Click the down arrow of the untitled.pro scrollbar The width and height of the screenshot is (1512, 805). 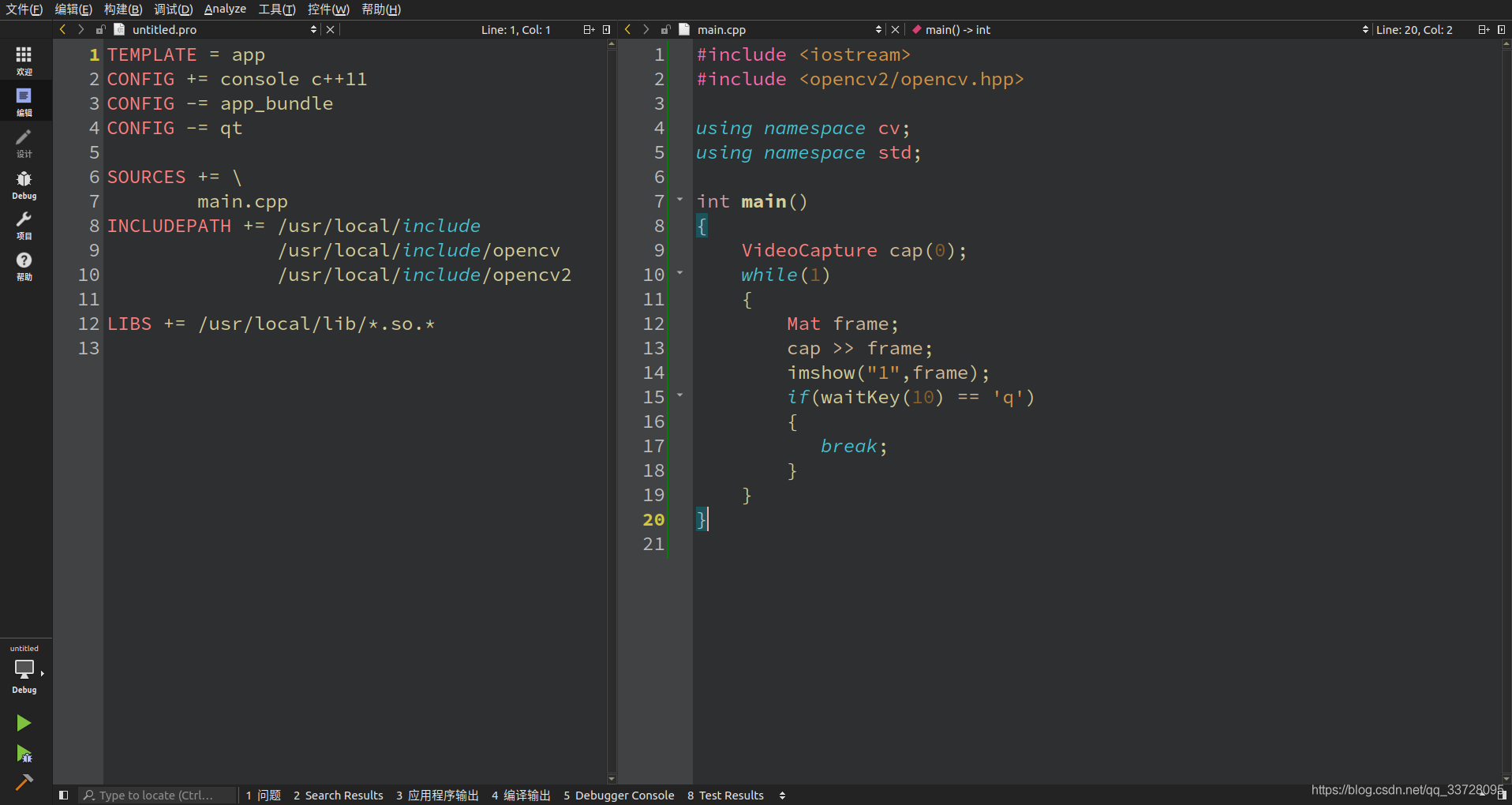[612, 779]
